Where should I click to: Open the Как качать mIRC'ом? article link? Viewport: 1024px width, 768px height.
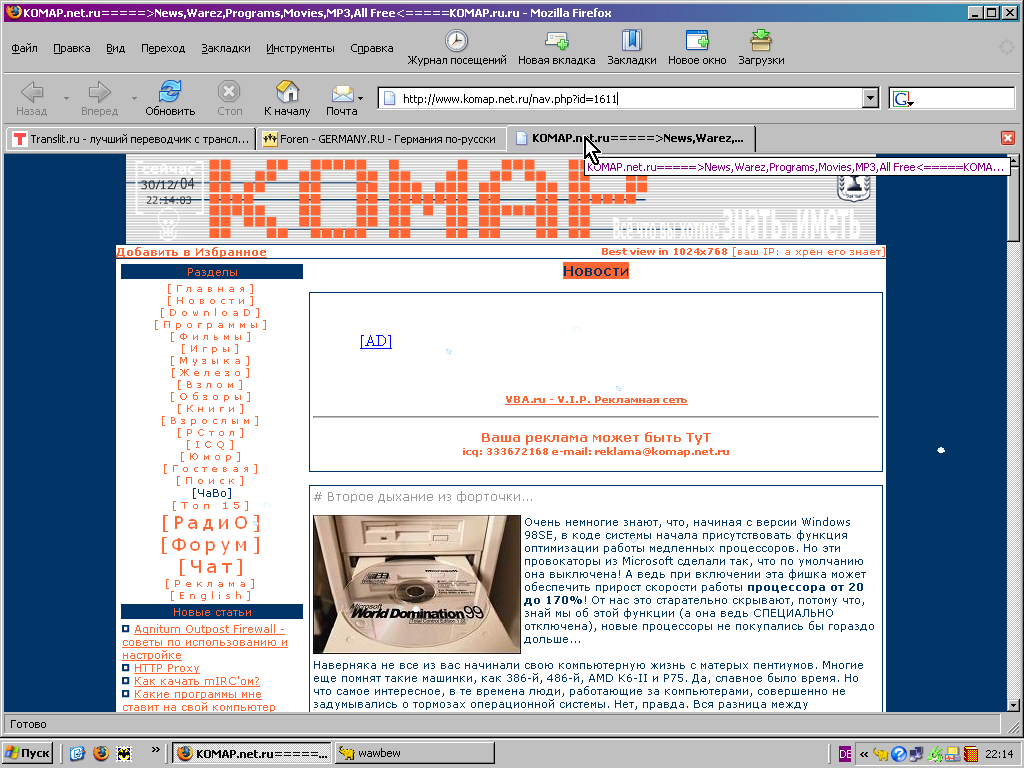coord(197,681)
